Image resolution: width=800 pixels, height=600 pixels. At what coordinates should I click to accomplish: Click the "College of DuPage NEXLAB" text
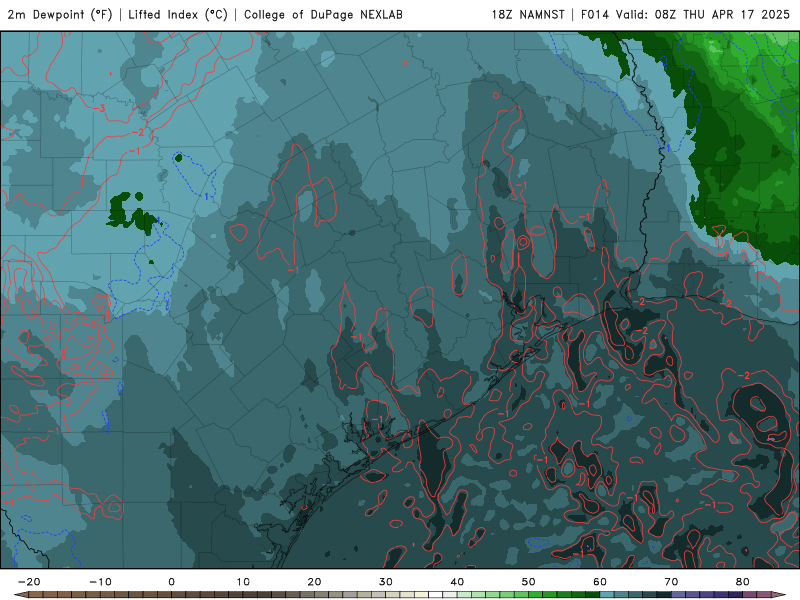coord(323,14)
